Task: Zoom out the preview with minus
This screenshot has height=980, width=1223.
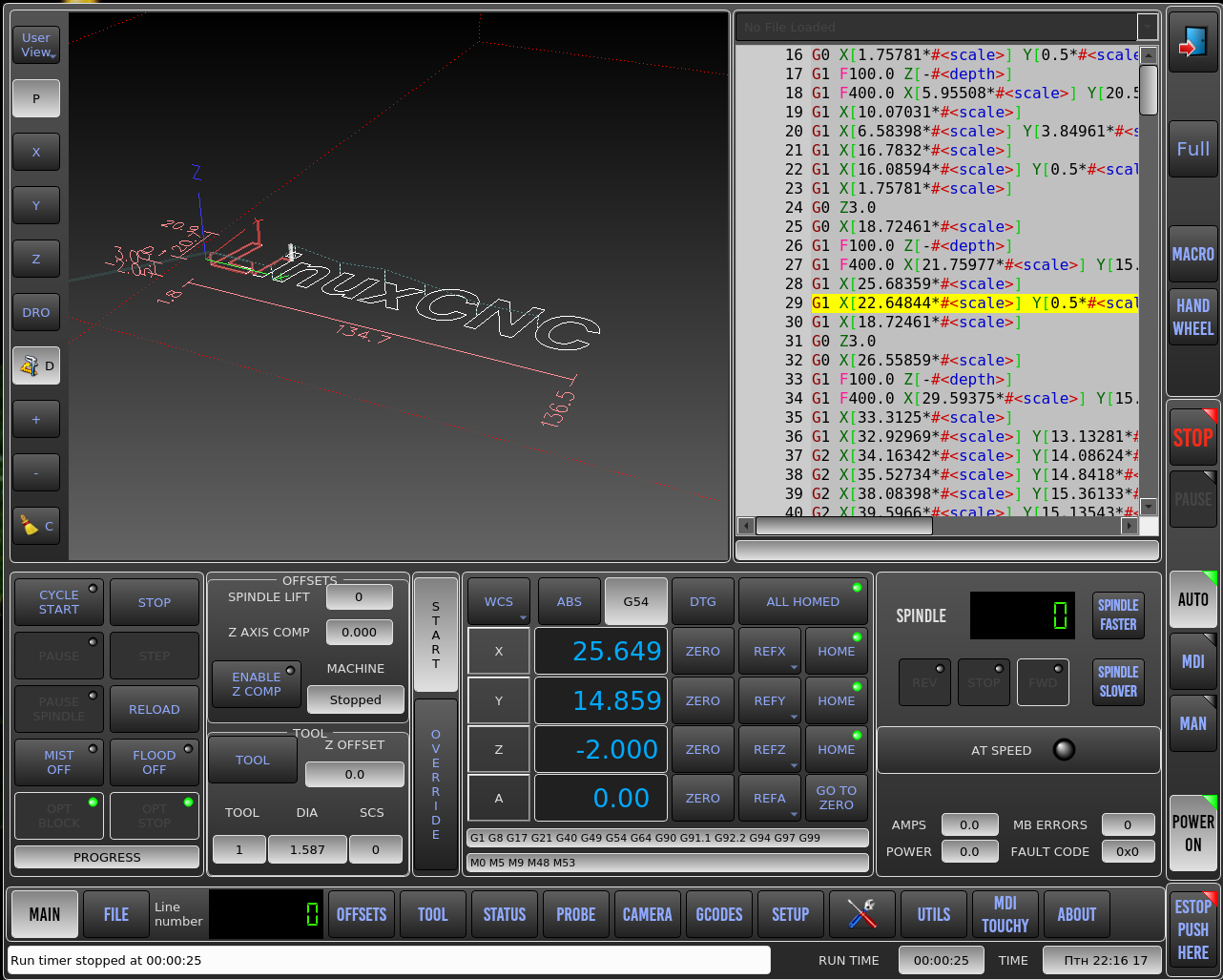Action: (36, 472)
